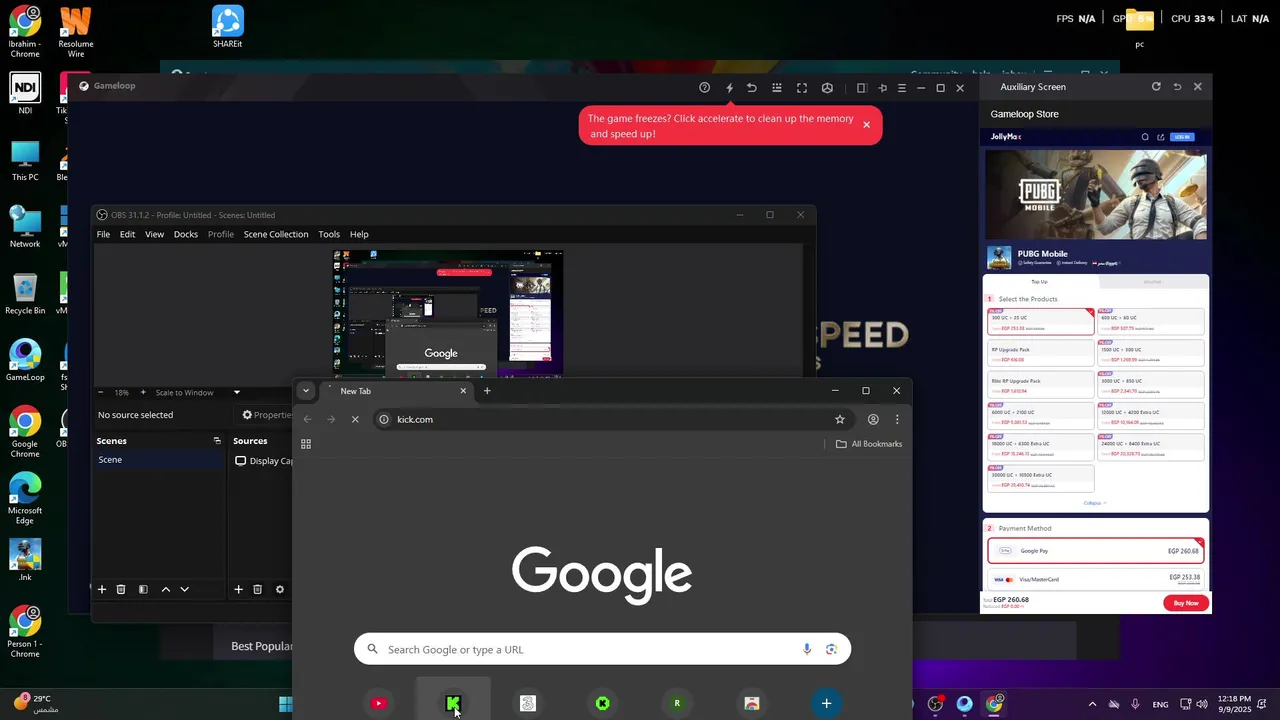Click the Gameloop engine settings triangle-in-circle icon
The width and height of the screenshot is (1280, 720).
coord(827,88)
